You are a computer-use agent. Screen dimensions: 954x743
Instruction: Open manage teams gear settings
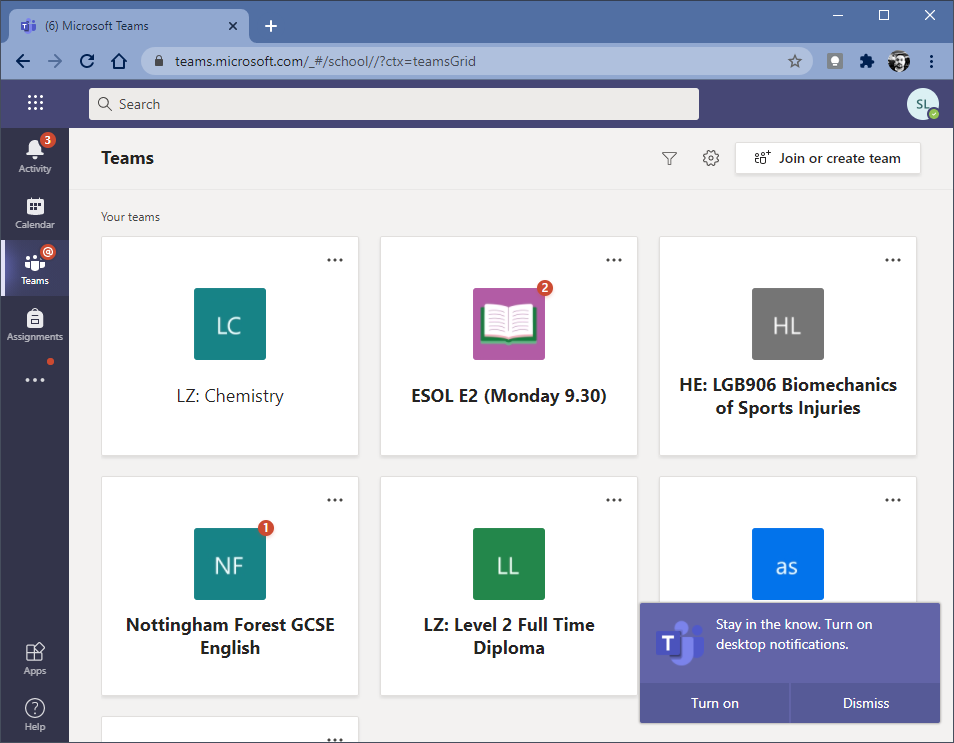click(711, 158)
